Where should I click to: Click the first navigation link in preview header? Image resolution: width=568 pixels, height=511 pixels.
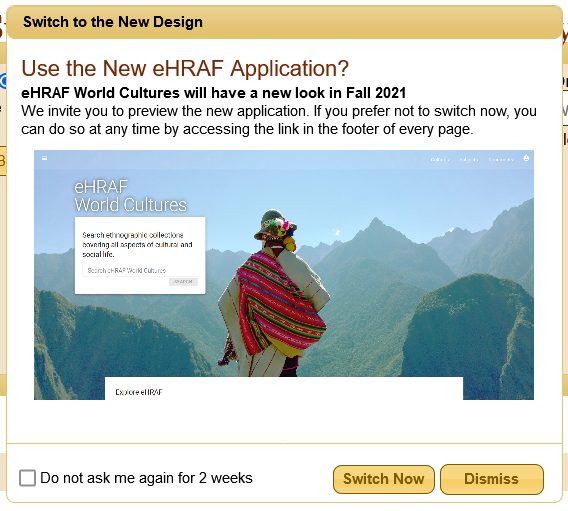[x=440, y=159]
